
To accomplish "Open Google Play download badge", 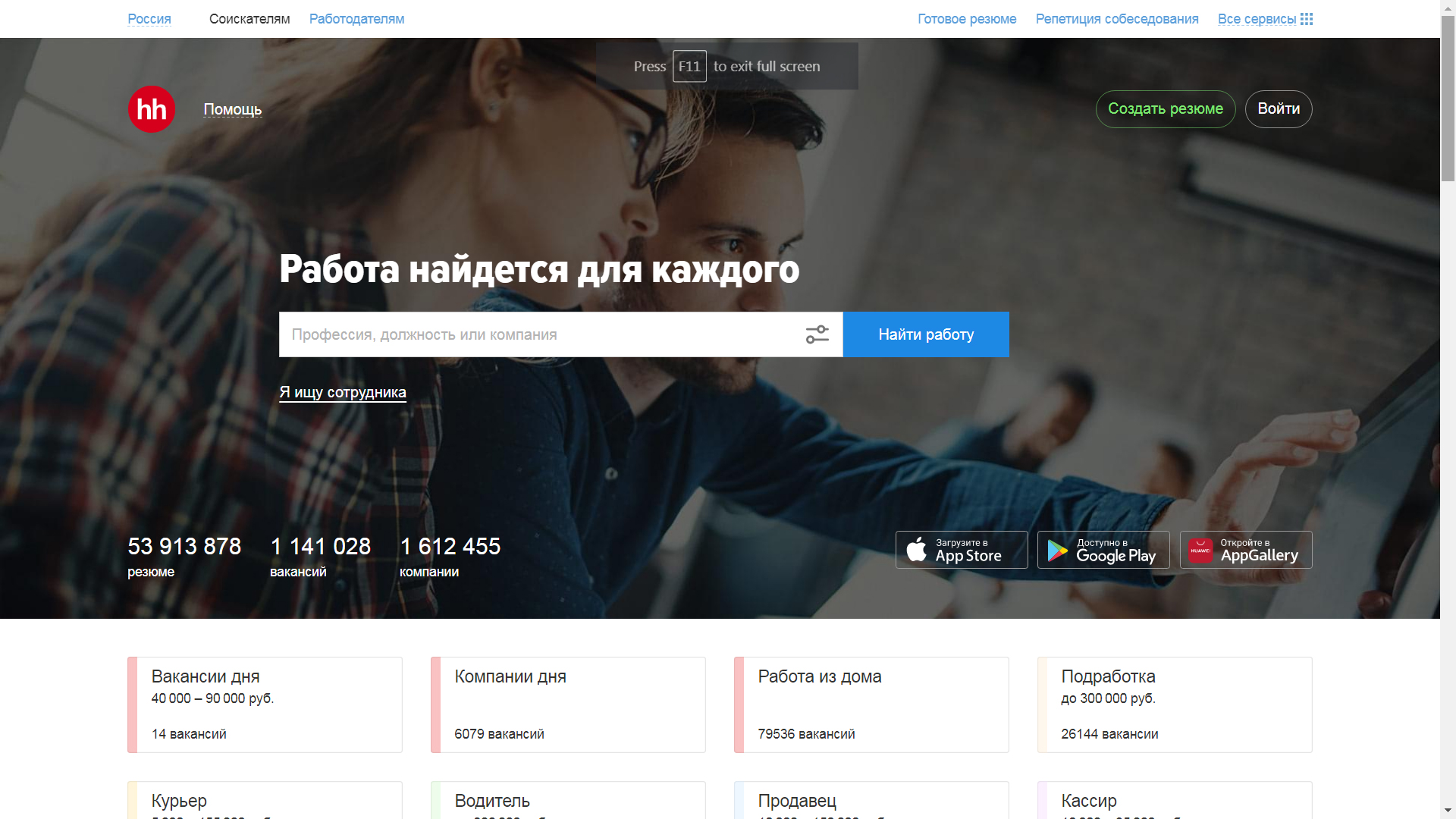I will pos(1103,550).
